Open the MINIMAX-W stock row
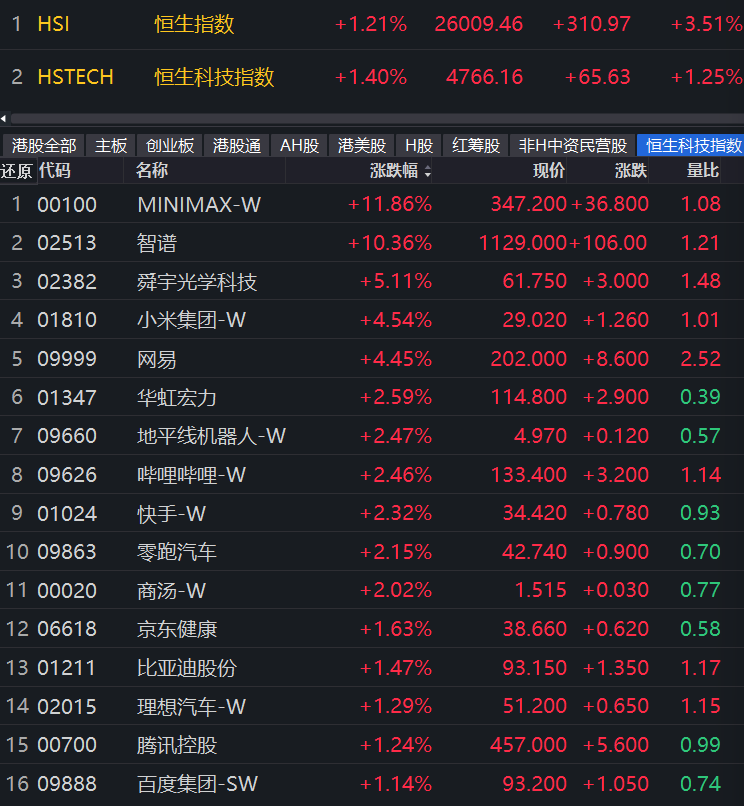744x806 pixels. 372,204
